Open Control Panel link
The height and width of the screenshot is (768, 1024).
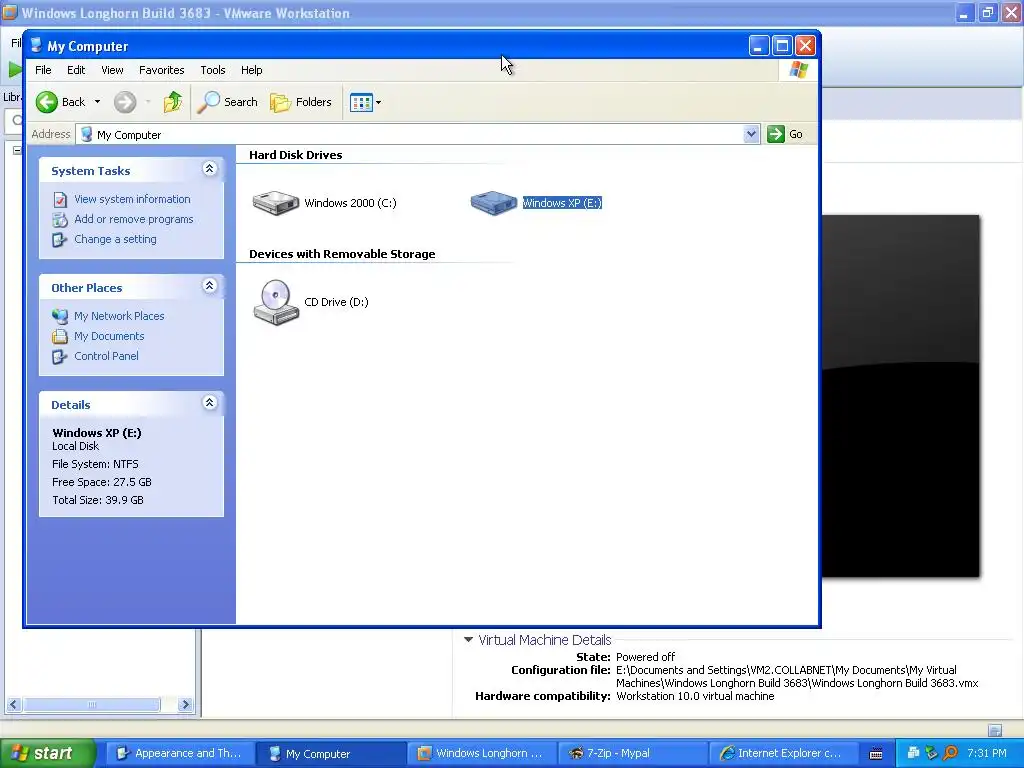click(106, 356)
